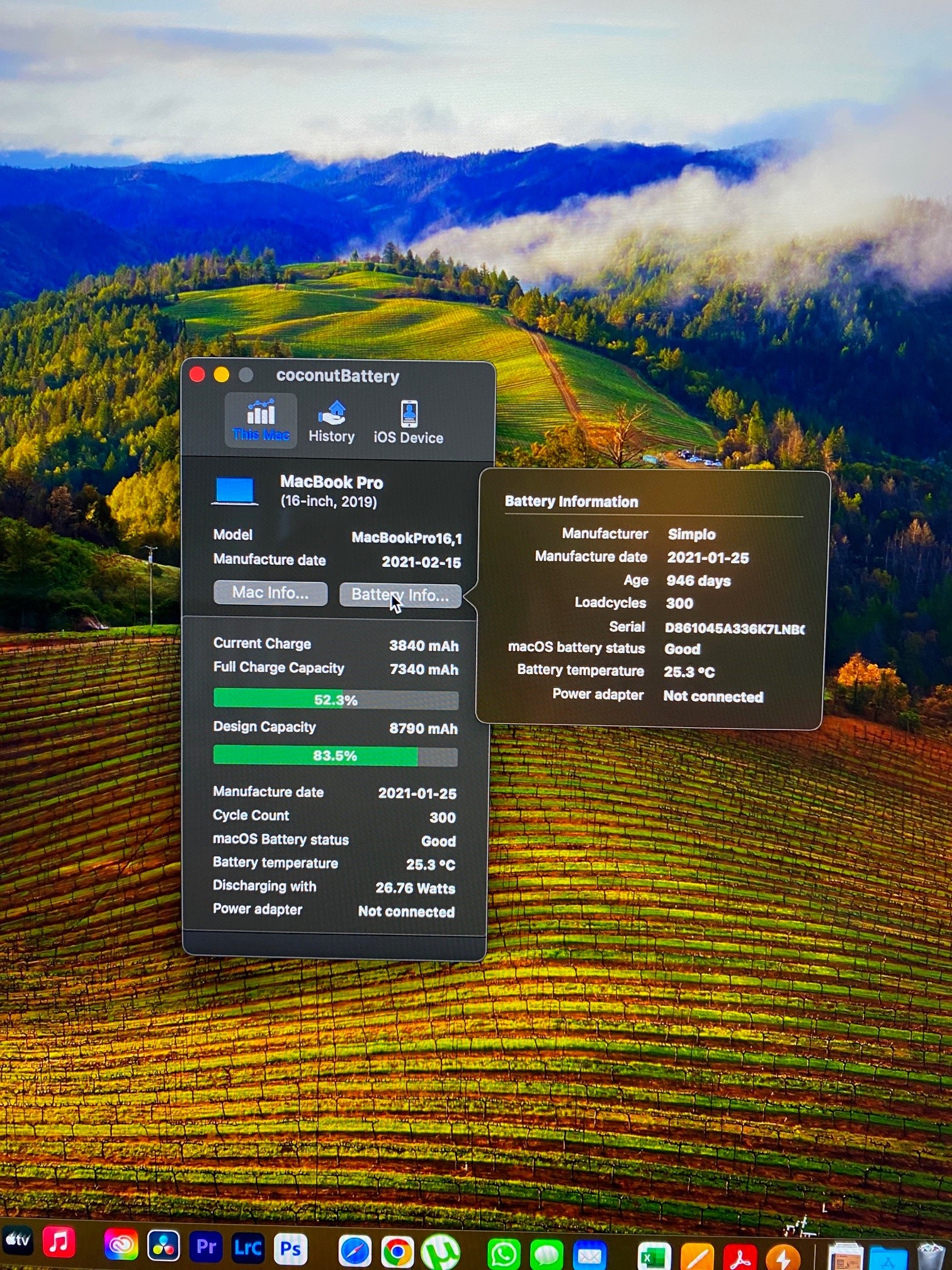Image resolution: width=952 pixels, height=1270 pixels.
Task: Open DaVinci Resolve in the dock
Action: [164, 1246]
